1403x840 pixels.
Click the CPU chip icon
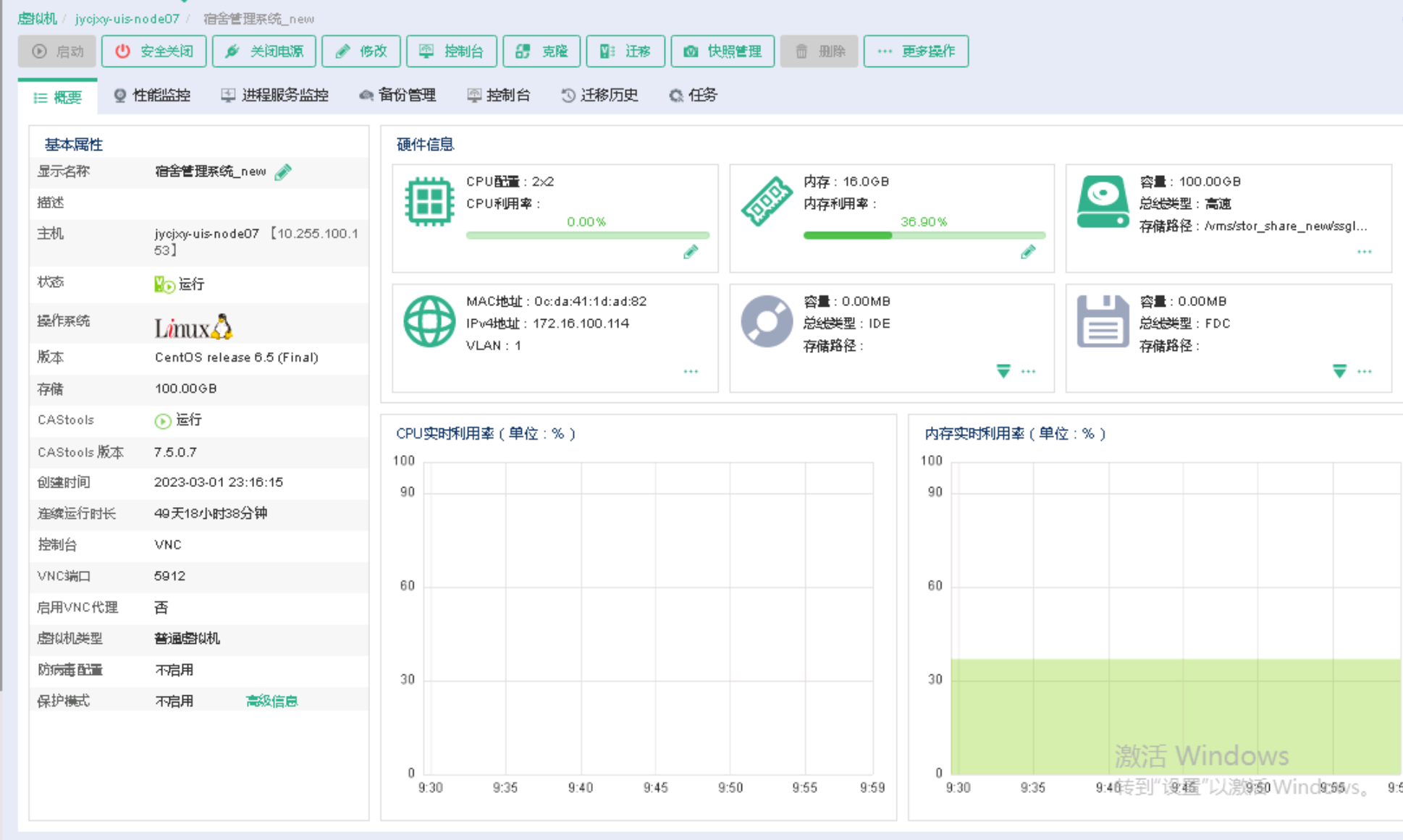coord(429,202)
